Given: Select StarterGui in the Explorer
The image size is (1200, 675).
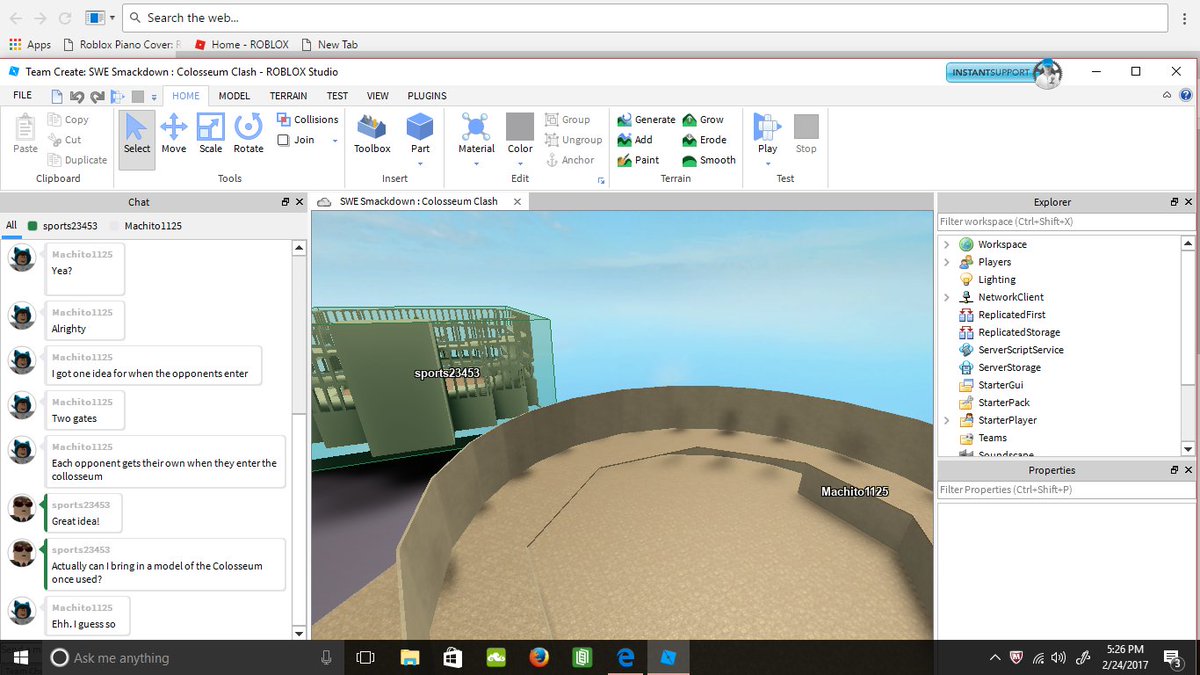Looking at the screenshot, I should [x=991, y=385].
